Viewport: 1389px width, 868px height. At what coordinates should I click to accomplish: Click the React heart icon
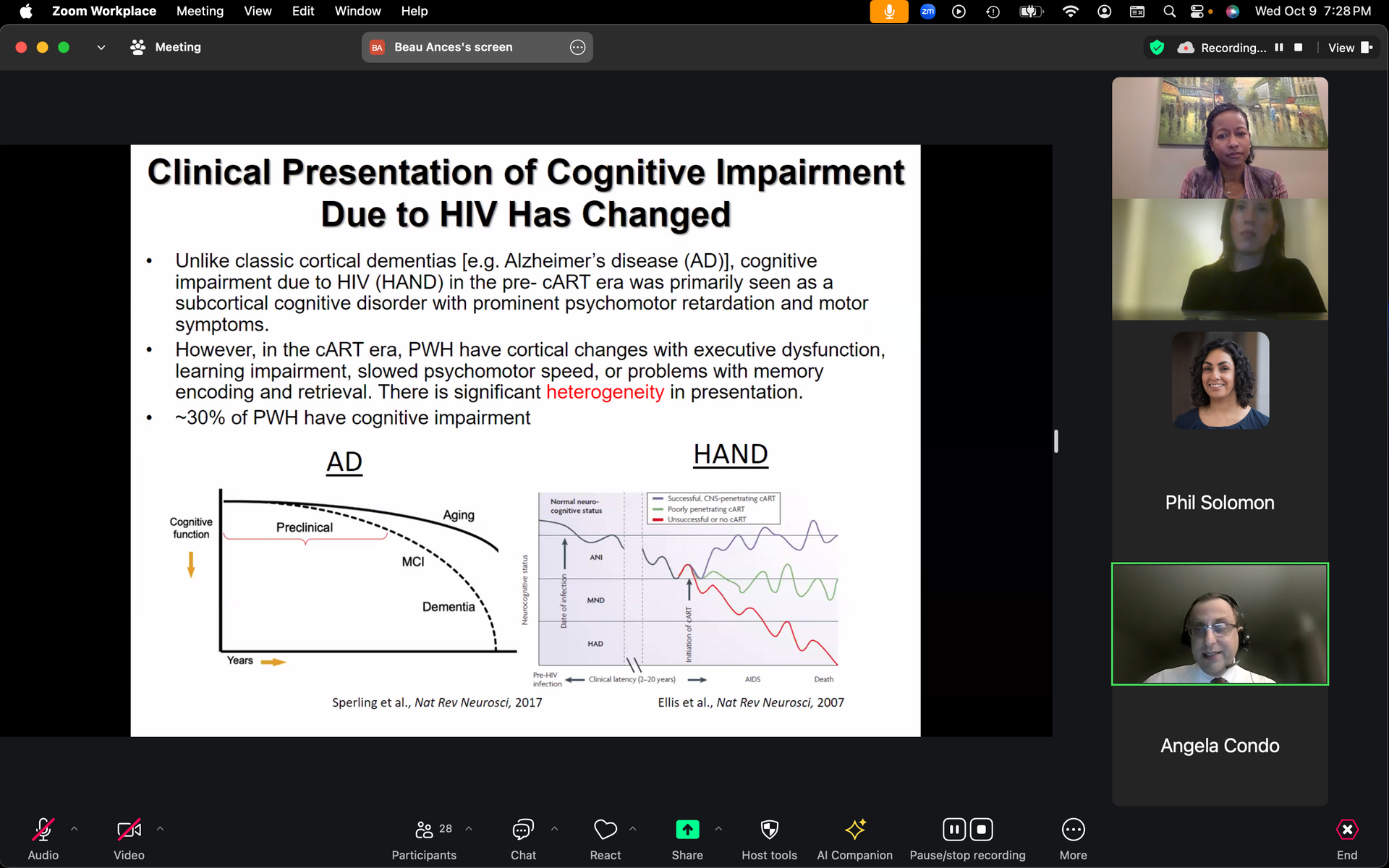pos(605,830)
